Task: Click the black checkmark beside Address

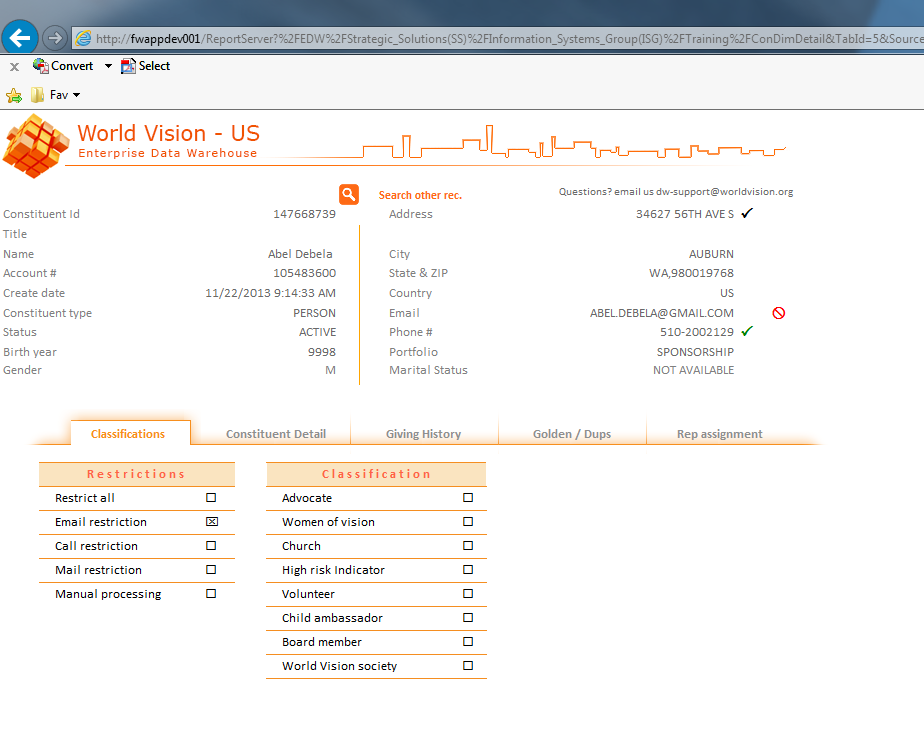Action: pos(747,213)
